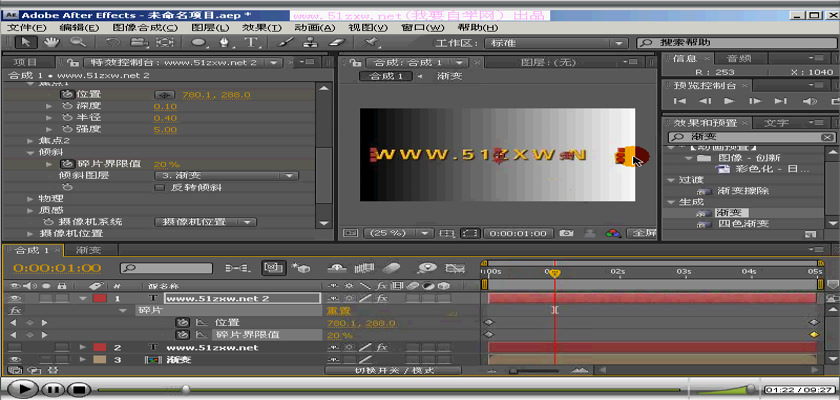
Task: Toggle stopwatch for 碎片界限值 in effect controls
Action: 67,164
